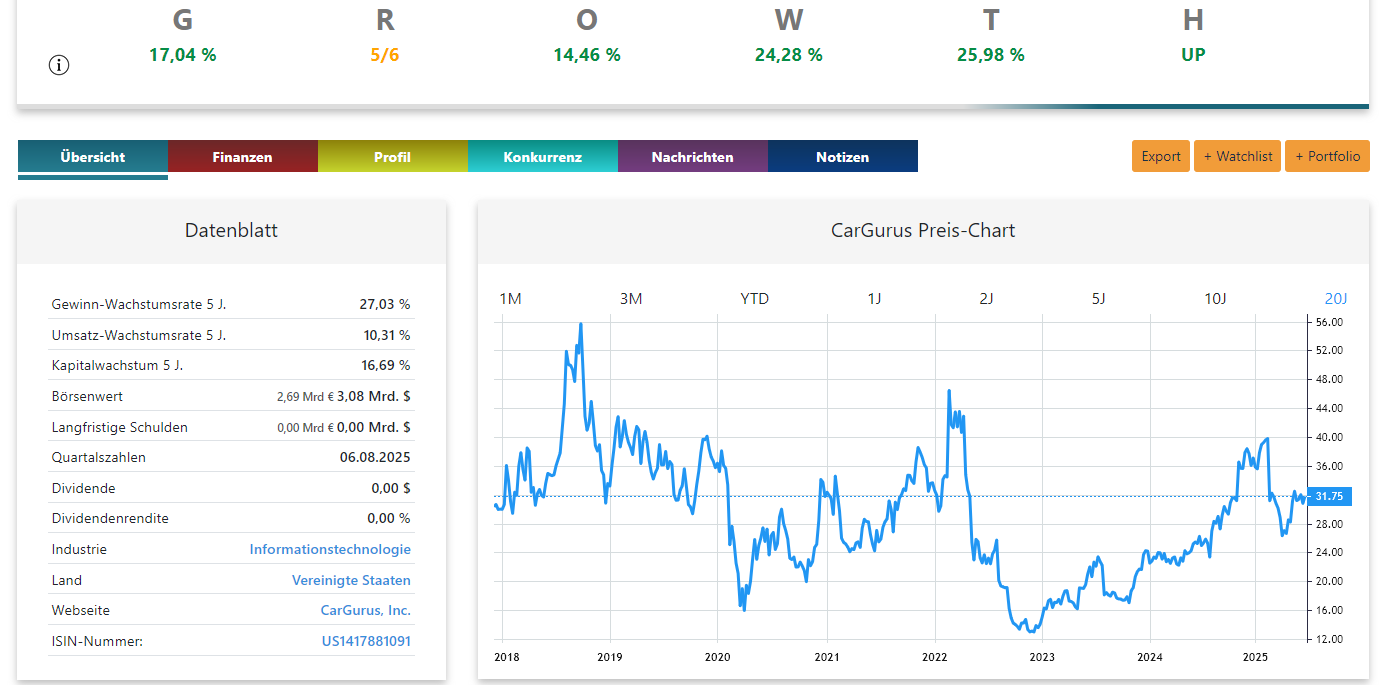Open the Übersicht tab
Viewport: 1383px width, 685px height.
(x=93, y=157)
